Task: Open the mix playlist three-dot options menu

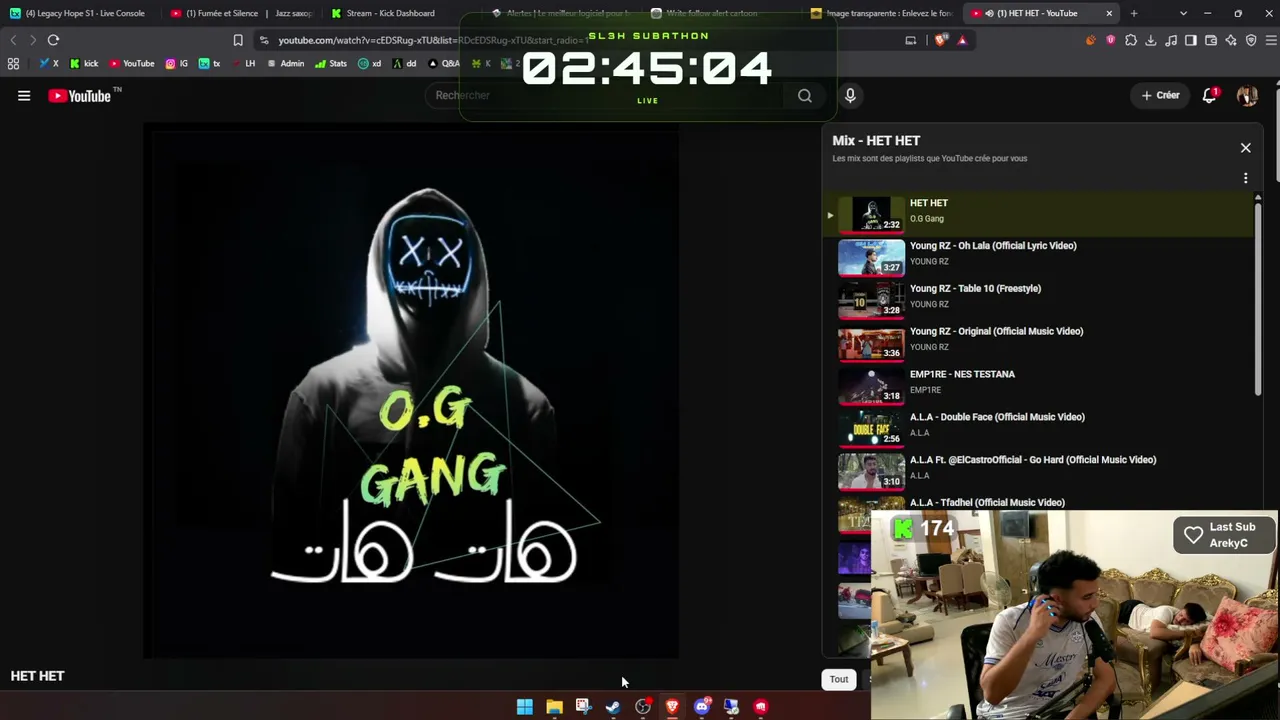Action: click(1246, 178)
